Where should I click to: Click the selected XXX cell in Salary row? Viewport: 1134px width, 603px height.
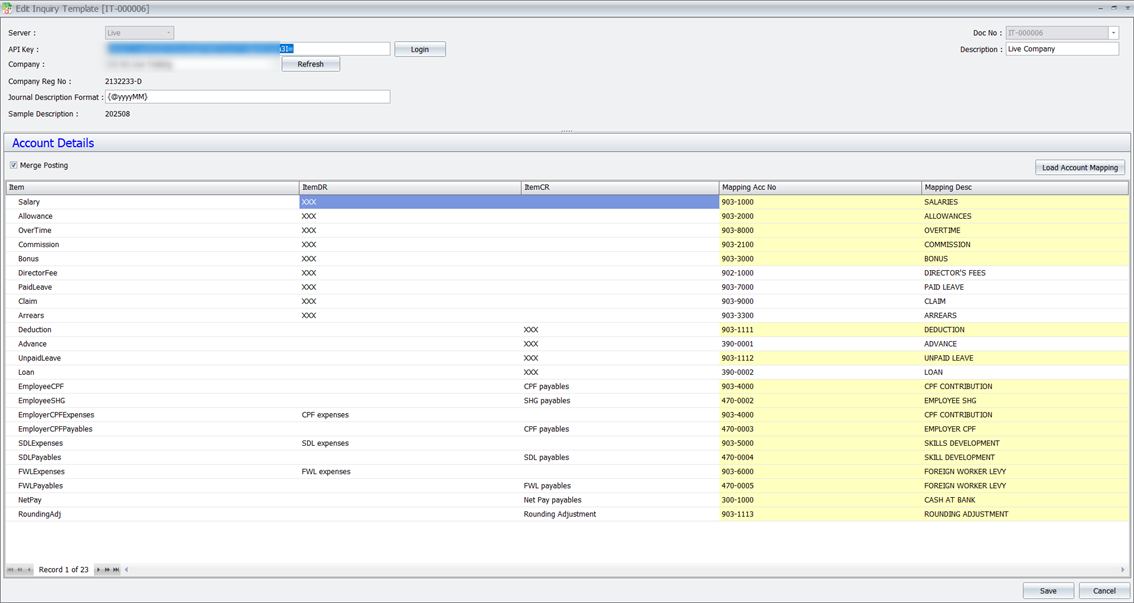coord(410,202)
